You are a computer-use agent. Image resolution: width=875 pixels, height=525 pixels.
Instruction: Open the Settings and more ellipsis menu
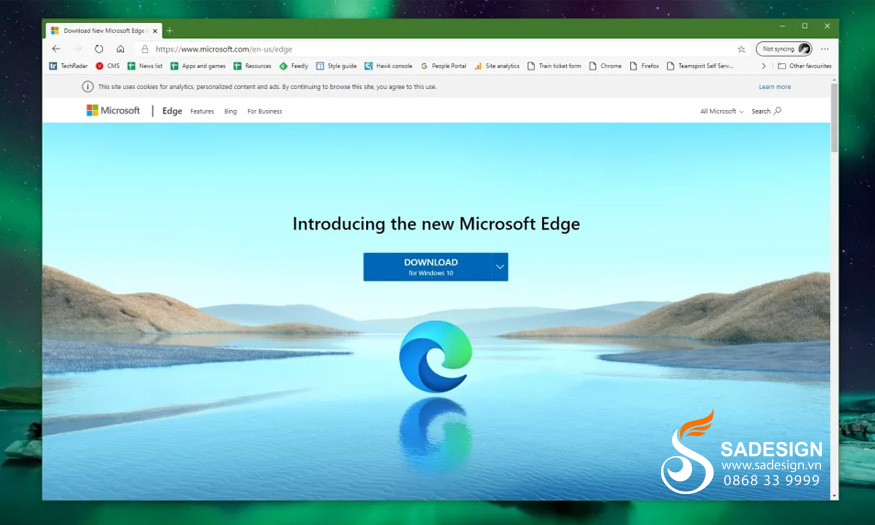pyautogui.click(x=825, y=49)
